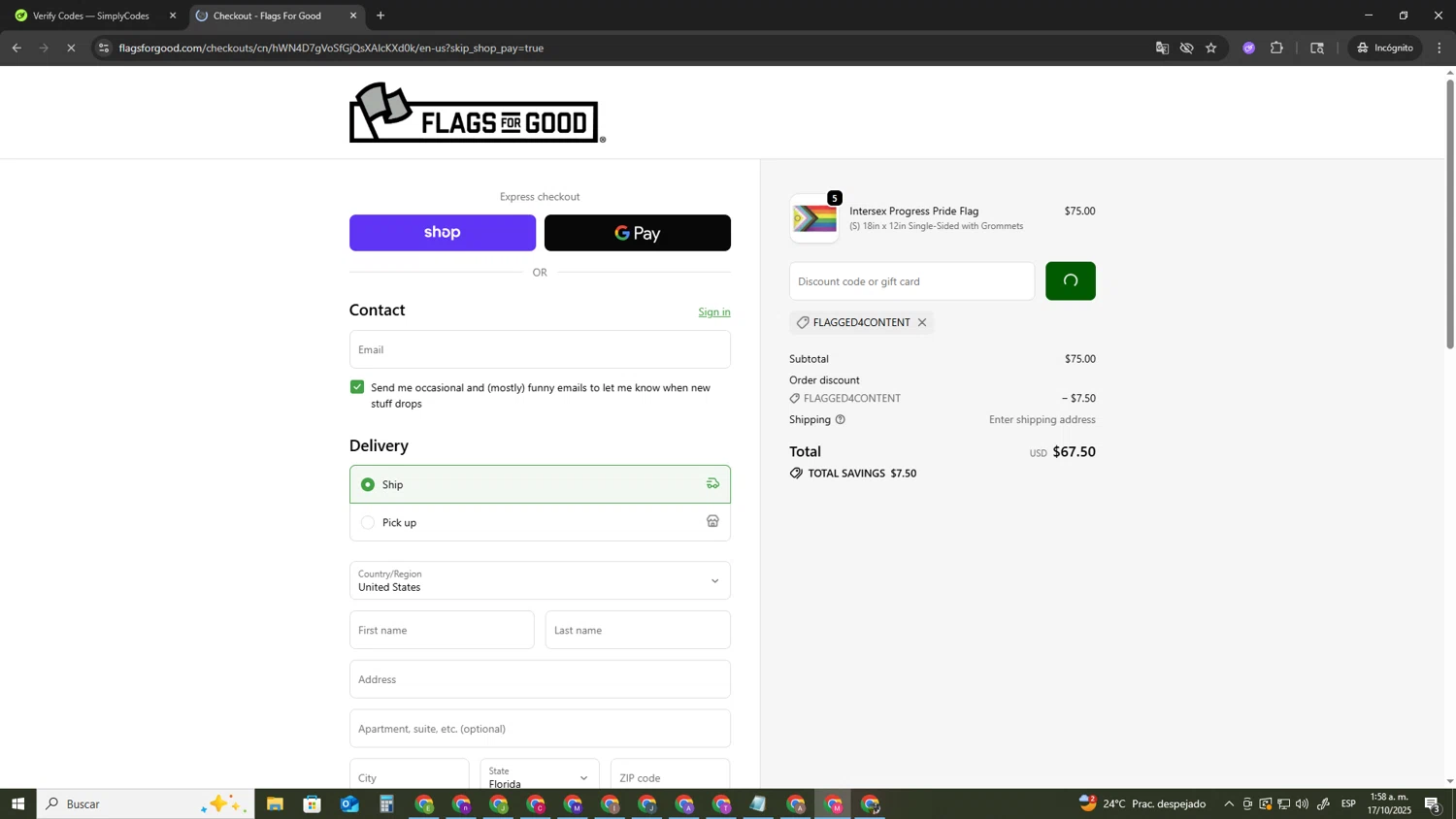View site information icon in address bar
Image resolution: width=1456 pixels, height=819 pixels.
104,48
